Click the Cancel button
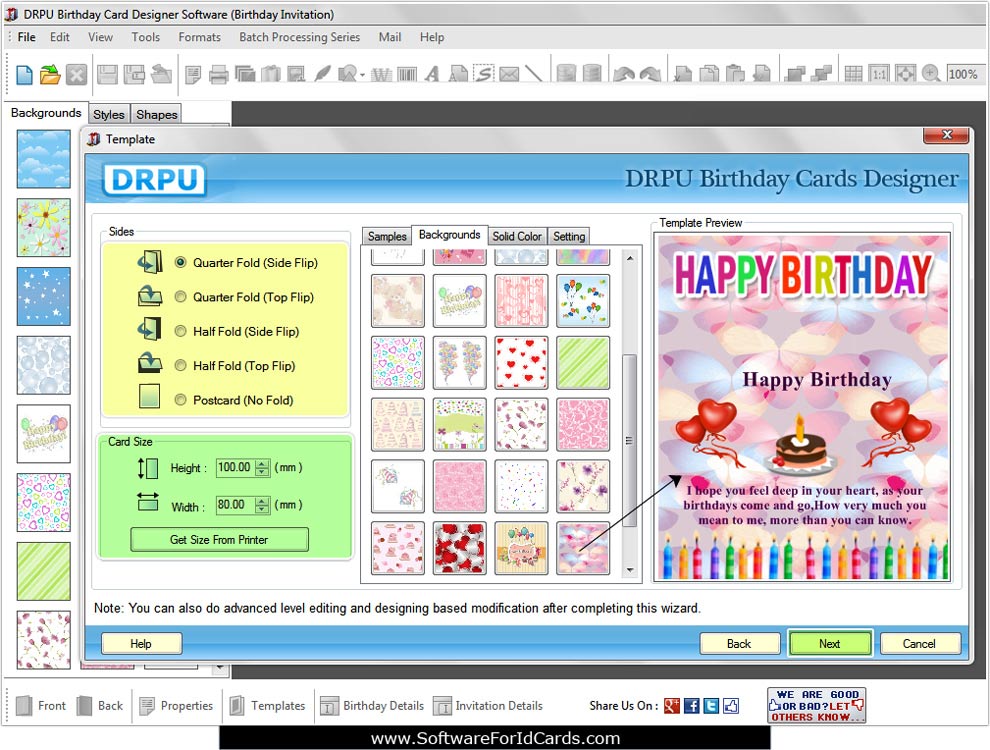990x750 pixels. [919, 643]
